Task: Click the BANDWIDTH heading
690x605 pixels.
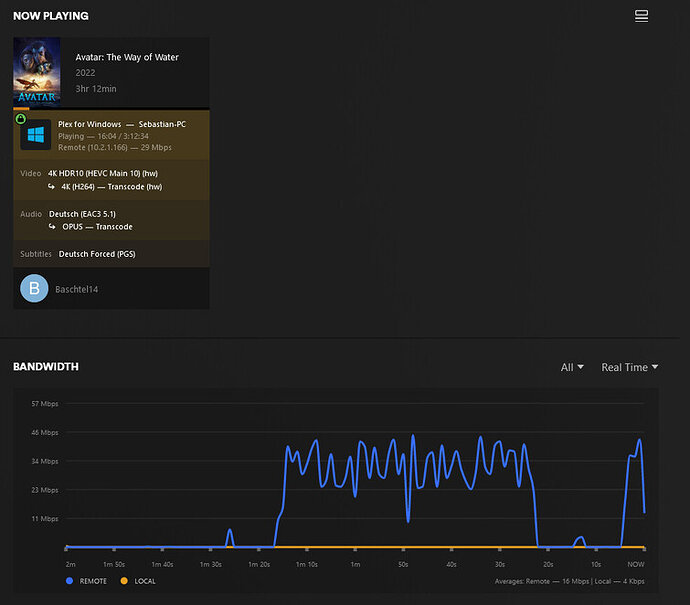Action: 46,367
